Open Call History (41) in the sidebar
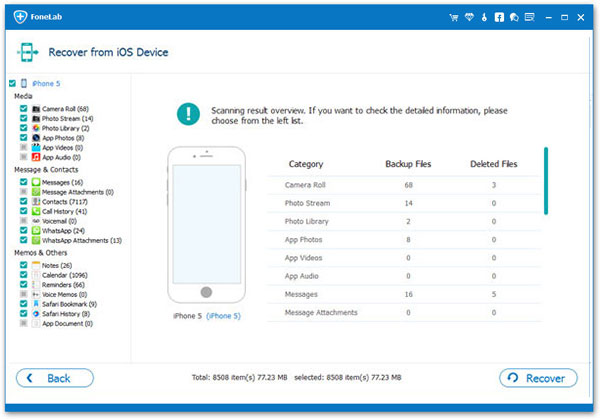Viewport: 600px width, 419px height. (64, 211)
